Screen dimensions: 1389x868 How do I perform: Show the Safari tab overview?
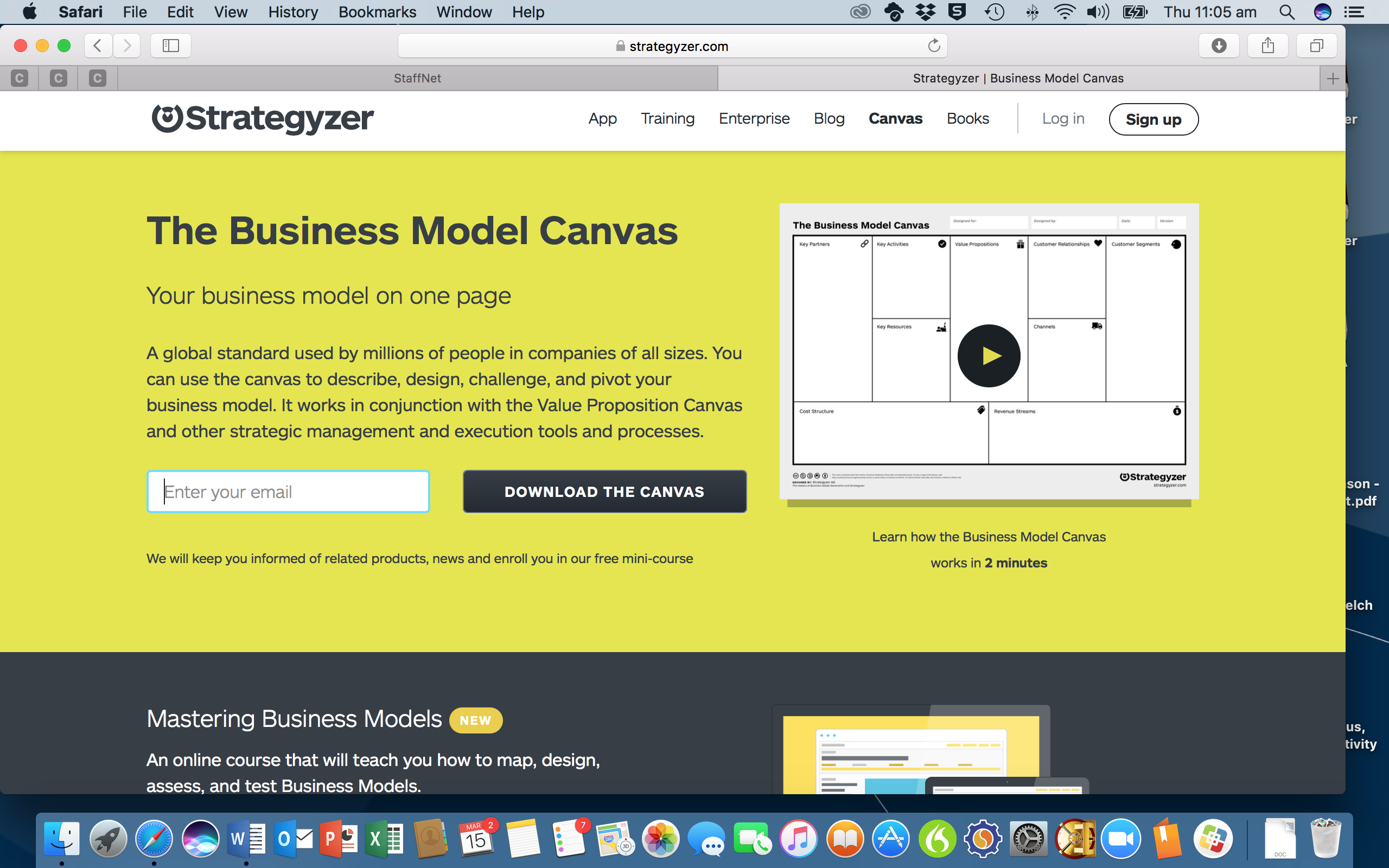click(x=1317, y=46)
